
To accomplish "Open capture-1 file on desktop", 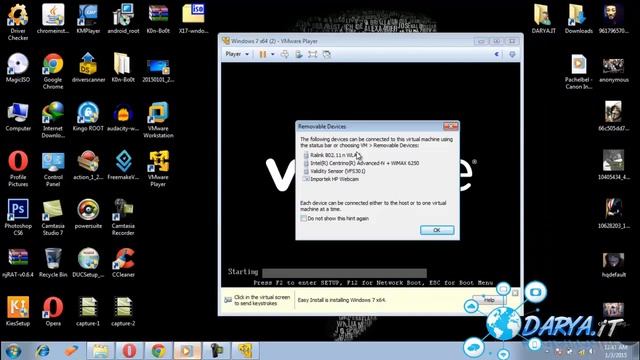I will 88,312.
